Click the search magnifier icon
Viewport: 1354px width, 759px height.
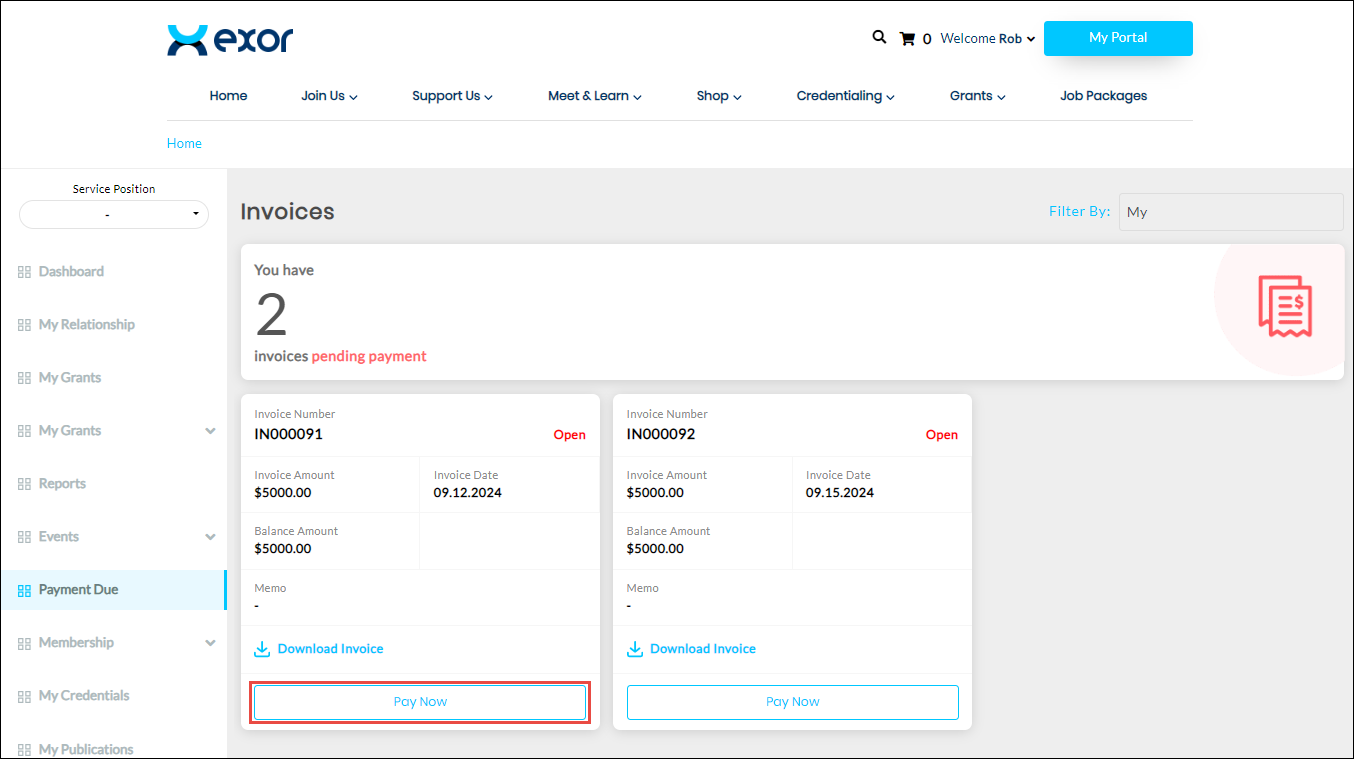pos(879,37)
